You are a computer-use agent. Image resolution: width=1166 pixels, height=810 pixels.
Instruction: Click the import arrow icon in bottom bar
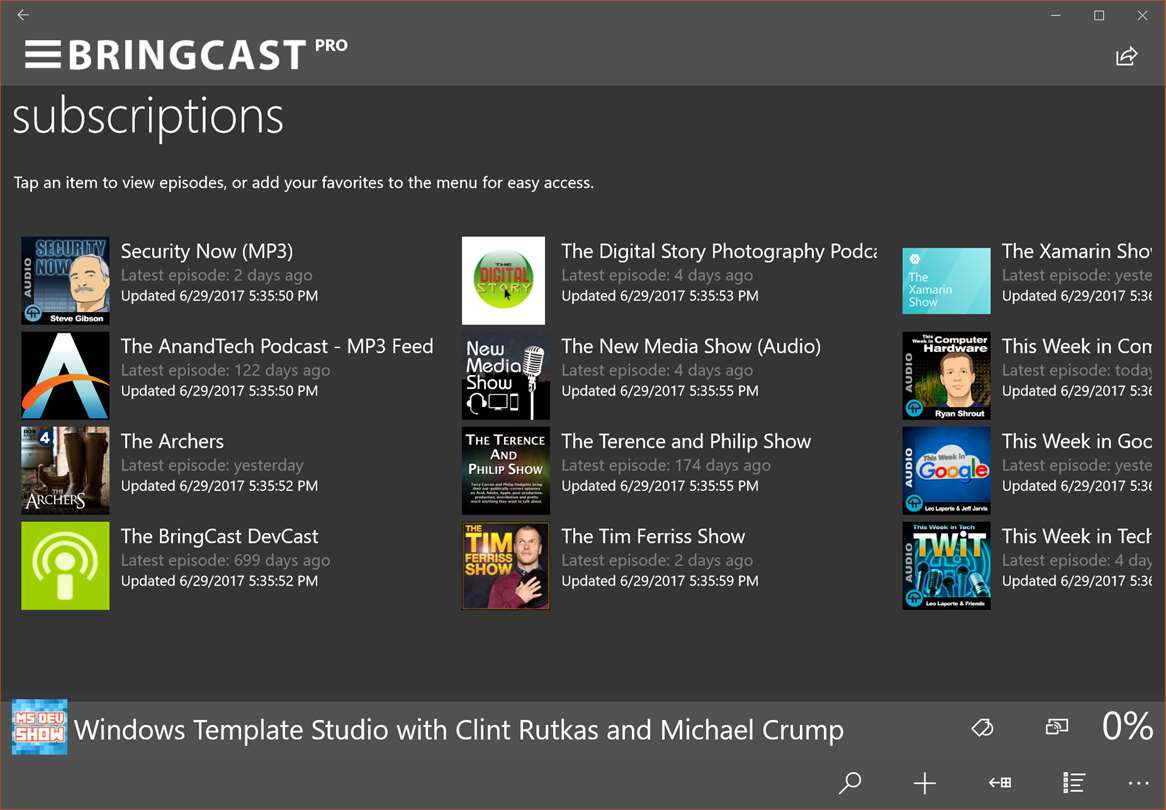click(999, 782)
